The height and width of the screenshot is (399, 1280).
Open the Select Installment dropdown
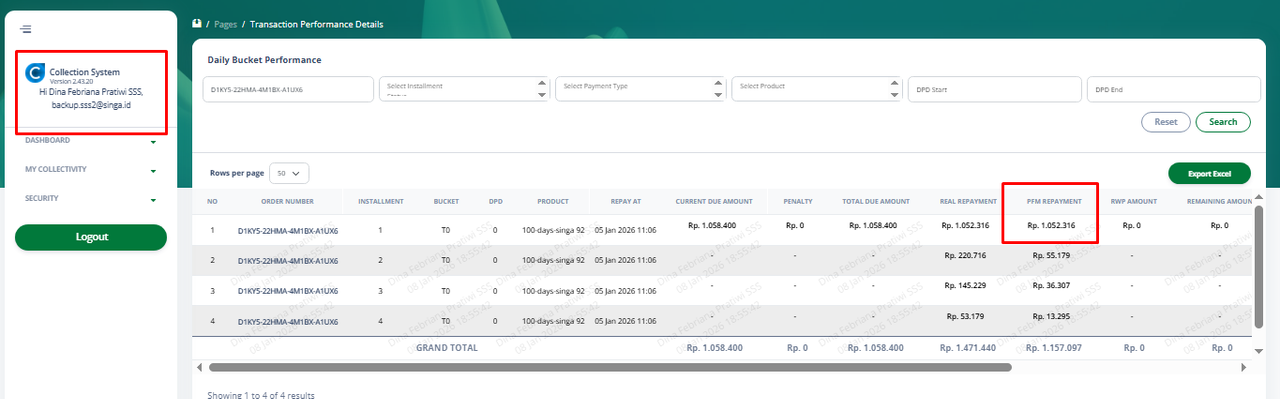[x=464, y=89]
